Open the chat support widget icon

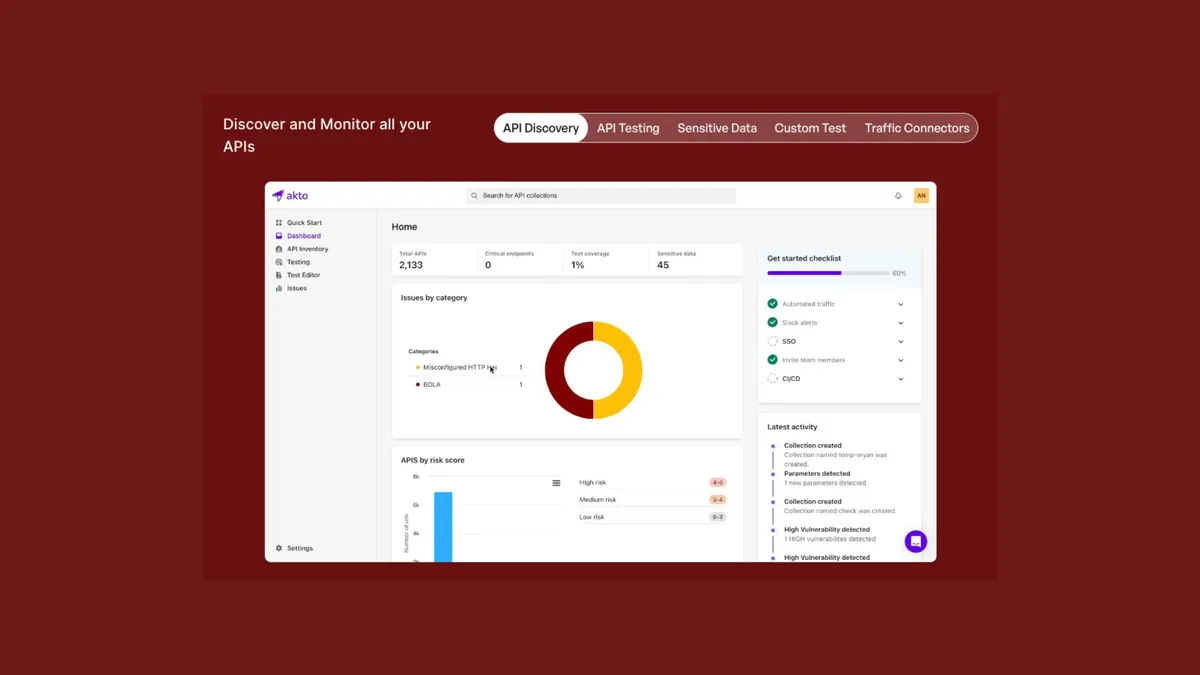coord(916,541)
